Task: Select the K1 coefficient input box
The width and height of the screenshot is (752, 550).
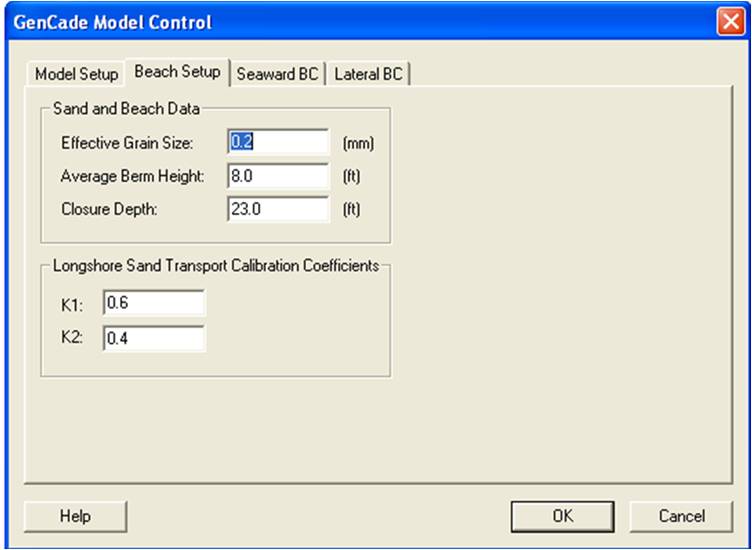Action: (x=154, y=303)
